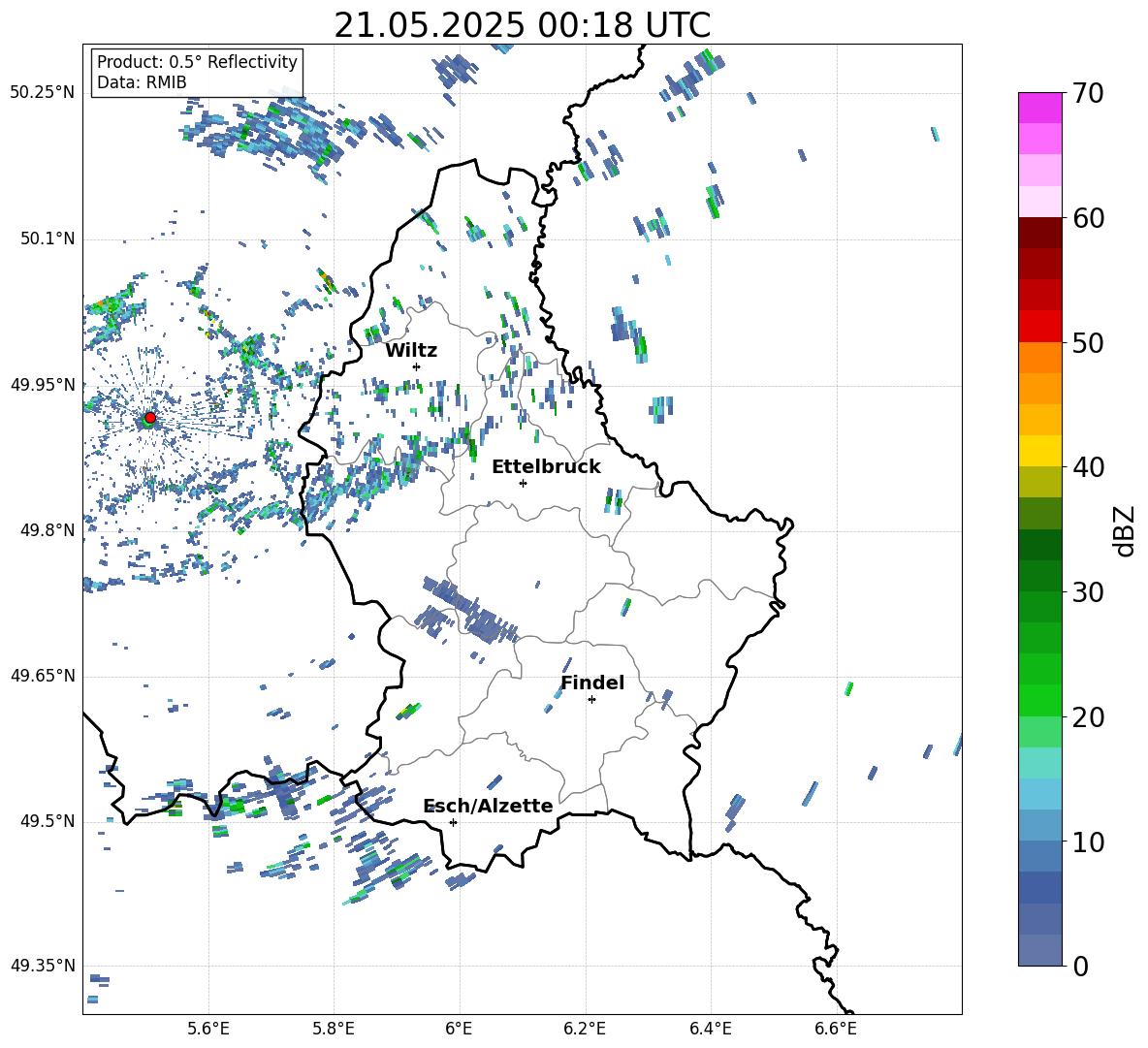This screenshot has height=1048, width=1148.
Task: Click the colorbar tick label 0
Action: coord(1080,966)
